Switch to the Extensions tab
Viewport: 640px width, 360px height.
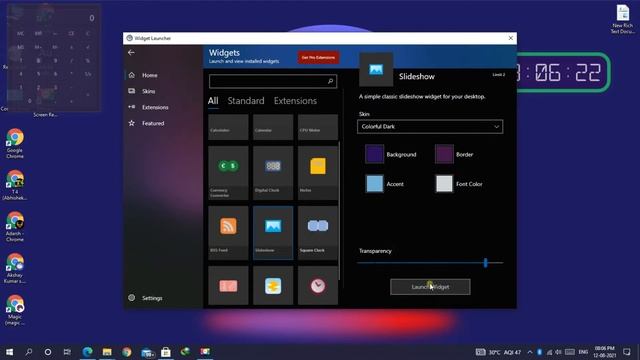(x=295, y=101)
